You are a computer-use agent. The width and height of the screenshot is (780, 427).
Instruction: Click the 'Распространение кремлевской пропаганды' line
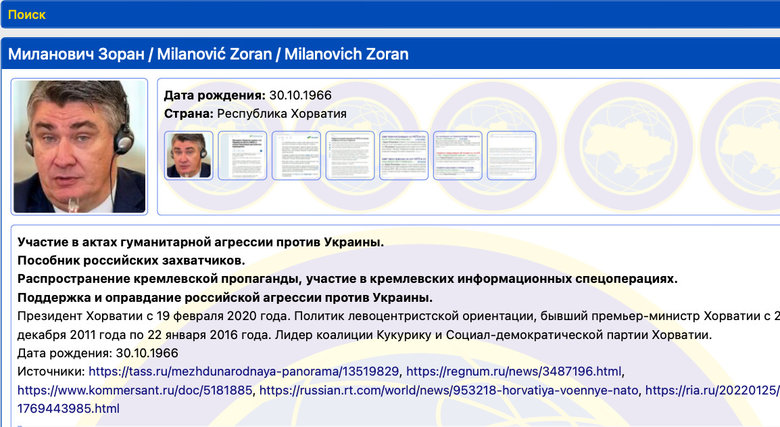tap(347, 279)
